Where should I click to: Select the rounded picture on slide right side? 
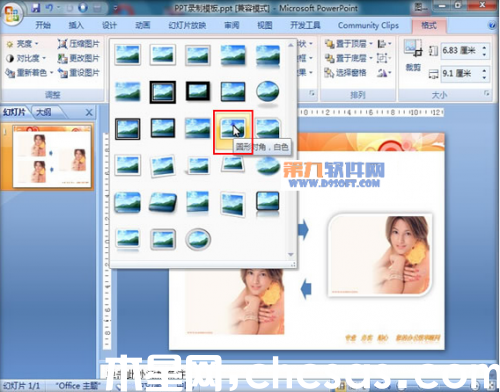click(380, 255)
